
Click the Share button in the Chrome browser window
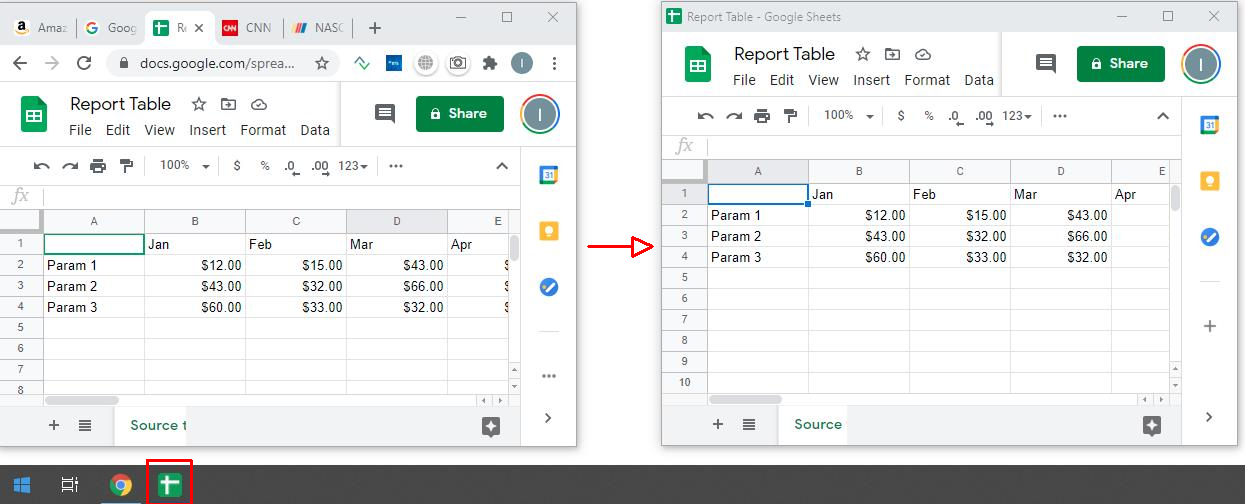[459, 114]
